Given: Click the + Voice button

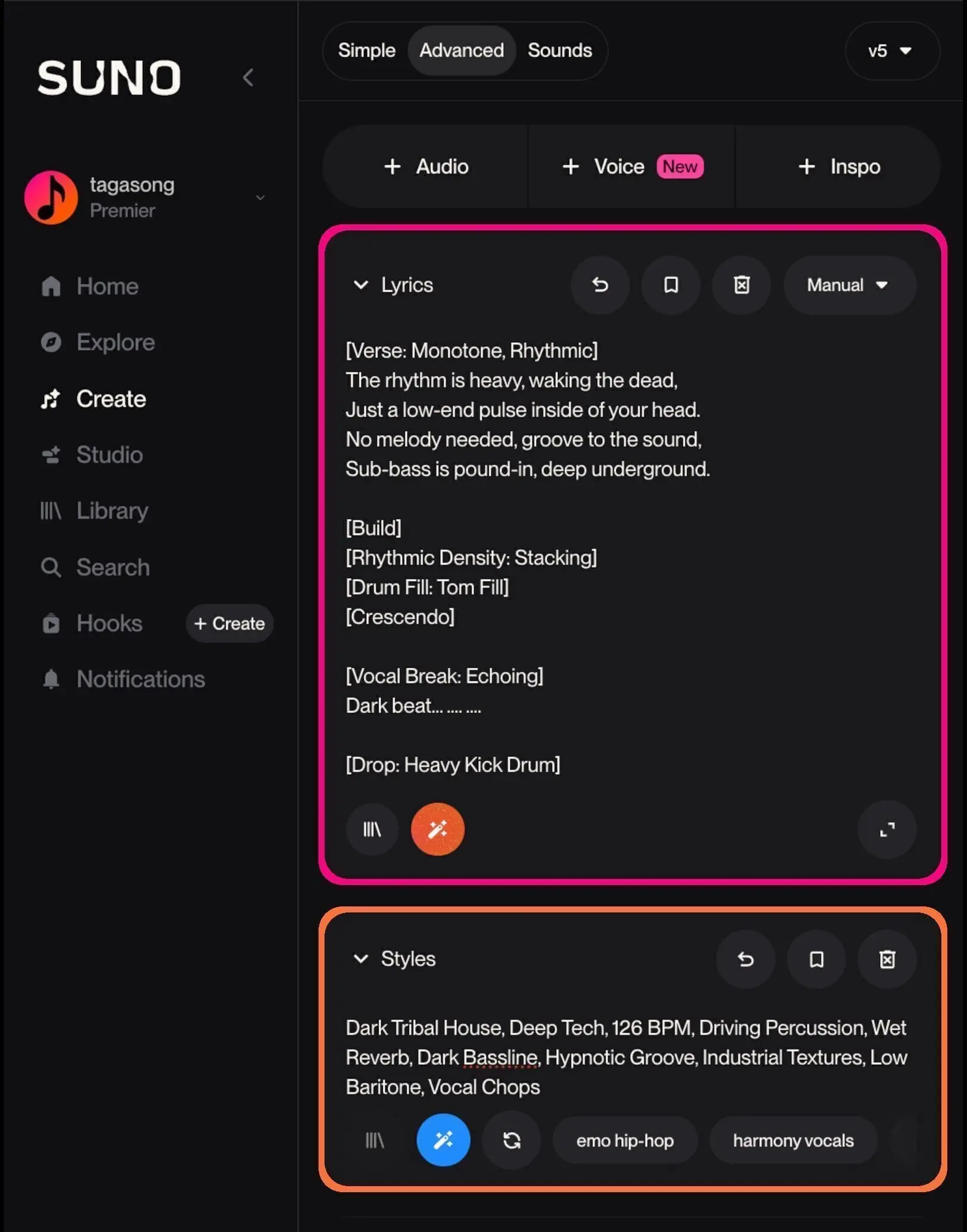Looking at the screenshot, I should [x=632, y=167].
